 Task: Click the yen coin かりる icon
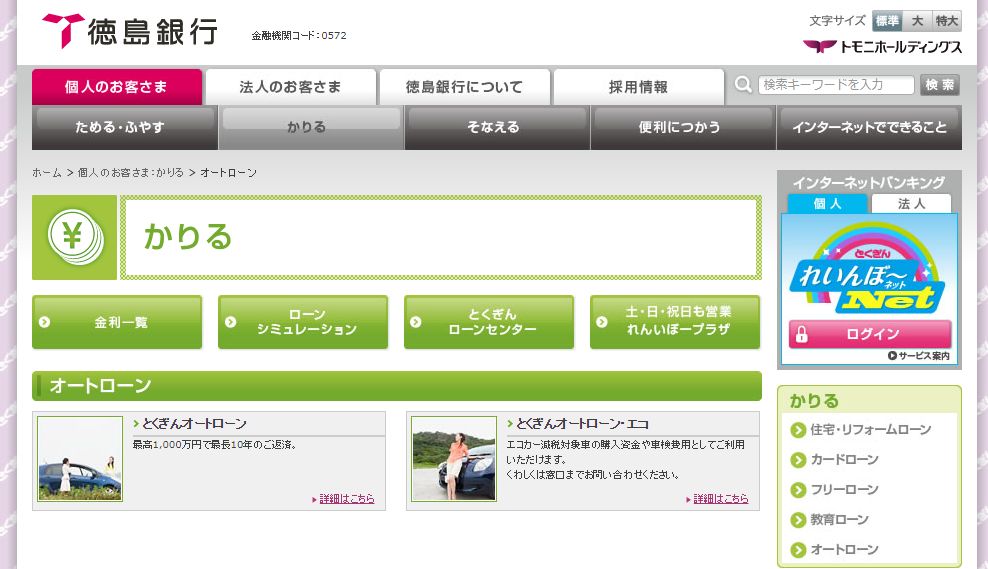pyautogui.click(x=74, y=237)
